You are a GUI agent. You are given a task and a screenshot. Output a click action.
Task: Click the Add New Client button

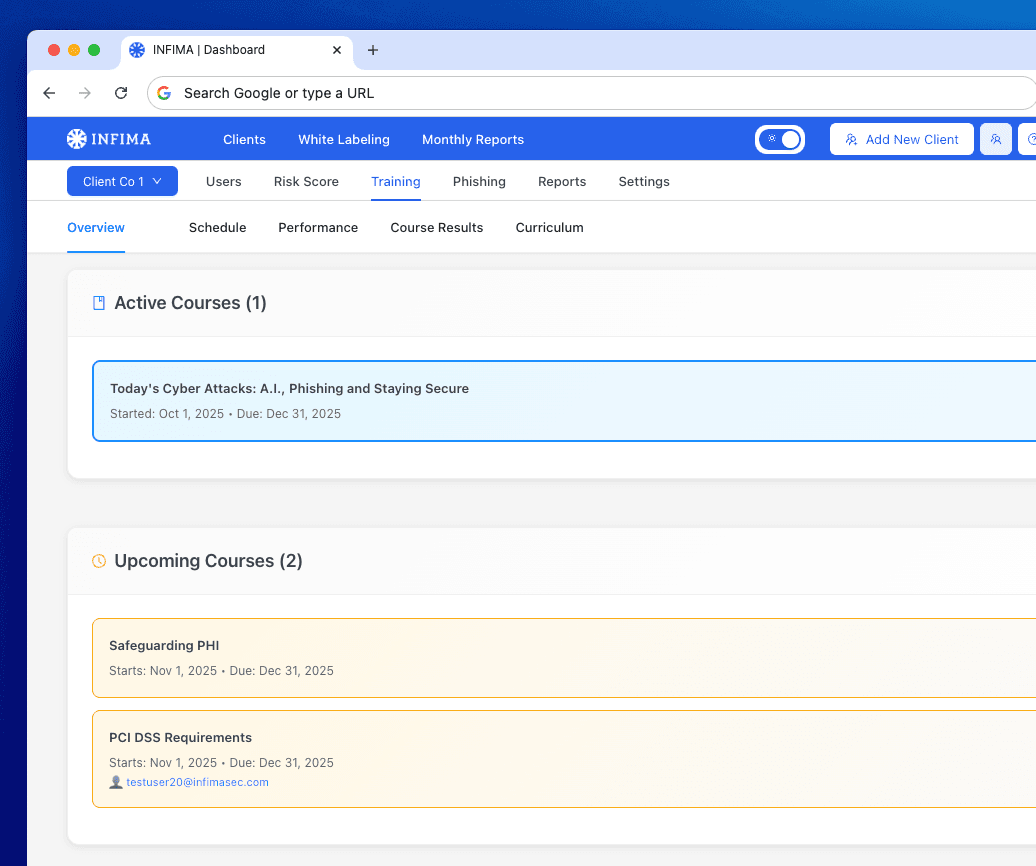tap(901, 140)
